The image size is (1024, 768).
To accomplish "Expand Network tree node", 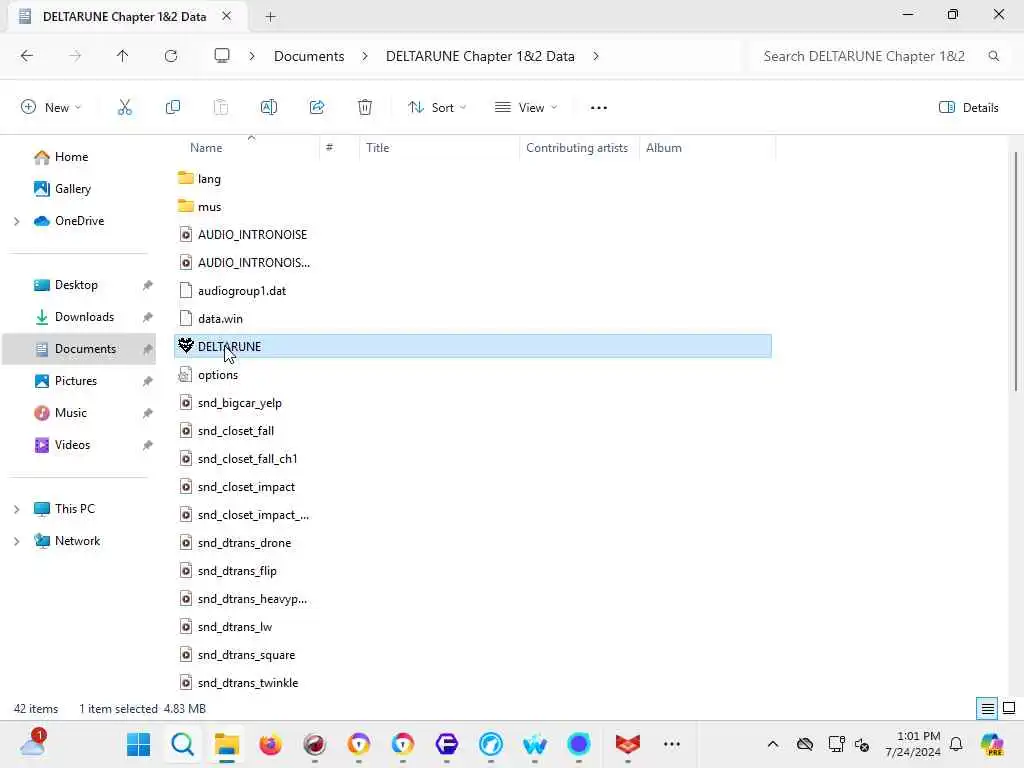I will 16,541.
